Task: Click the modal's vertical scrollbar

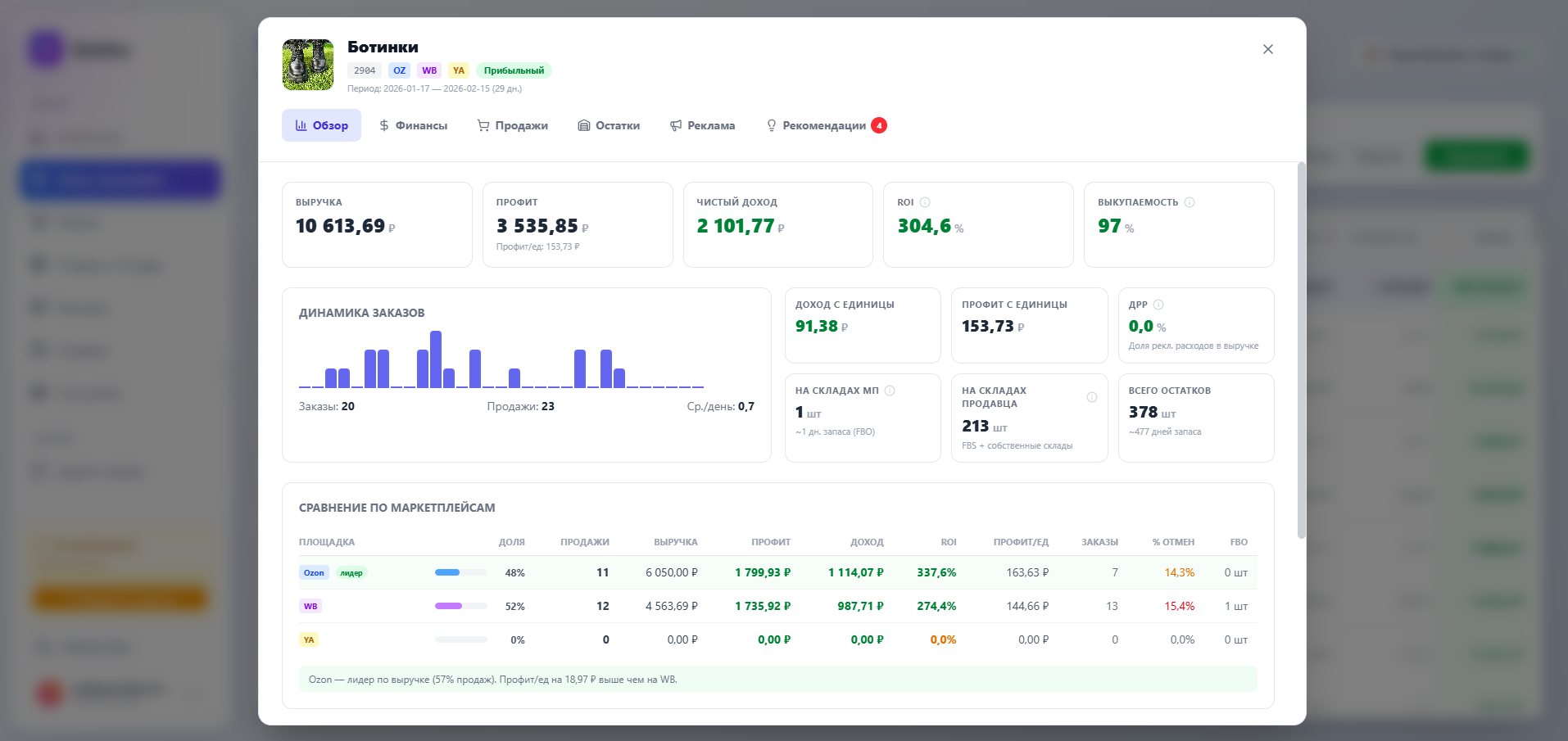Action: click(x=1301, y=350)
